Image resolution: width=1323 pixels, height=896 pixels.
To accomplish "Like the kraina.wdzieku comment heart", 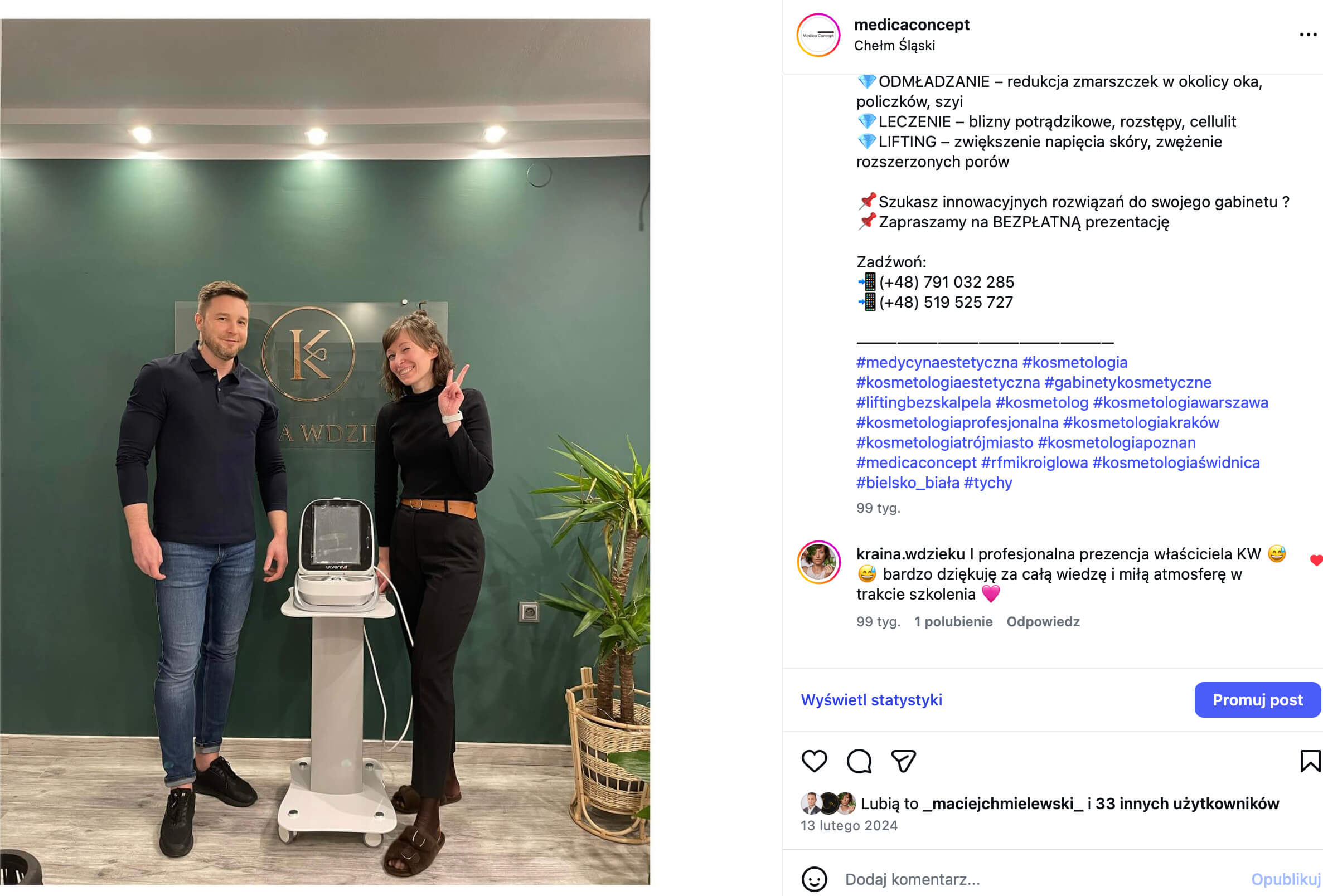I will (1316, 561).
